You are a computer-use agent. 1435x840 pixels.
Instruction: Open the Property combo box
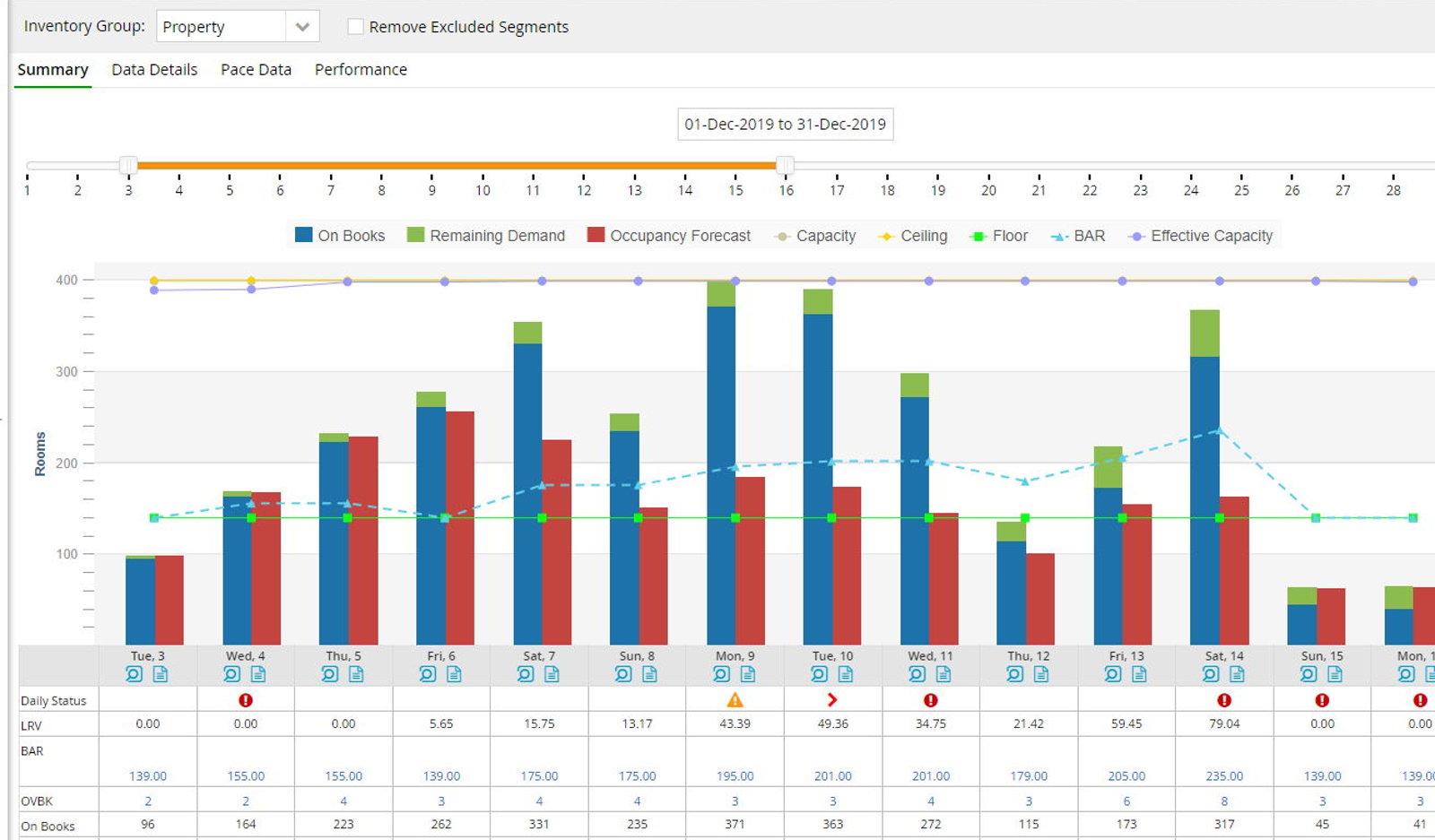(237, 27)
